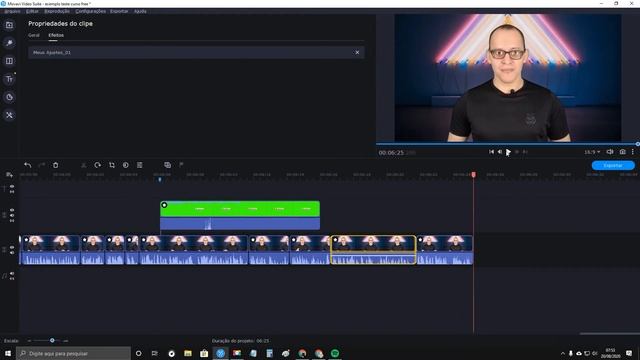640x360 pixels.
Task: Click the red playhead marker on ruler
Action: [473, 175]
